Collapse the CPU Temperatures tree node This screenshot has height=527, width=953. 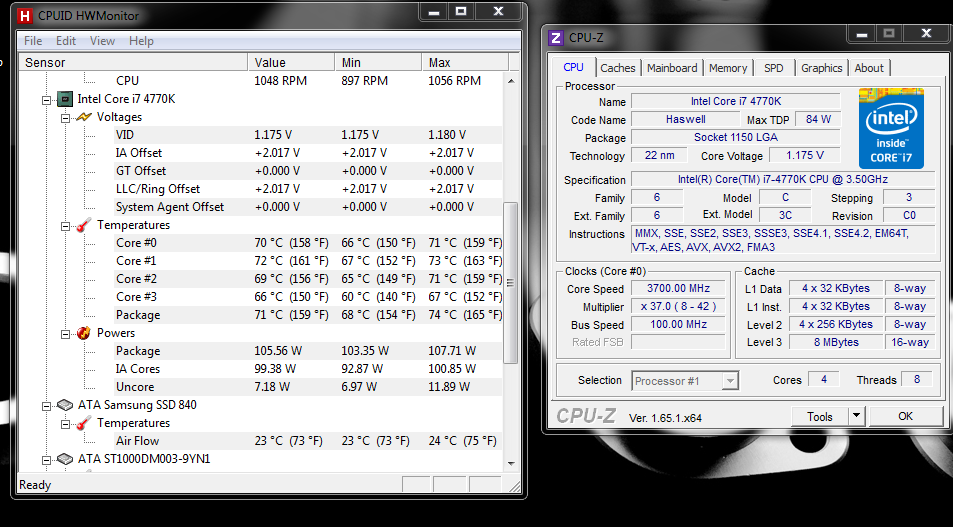click(65, 226)
